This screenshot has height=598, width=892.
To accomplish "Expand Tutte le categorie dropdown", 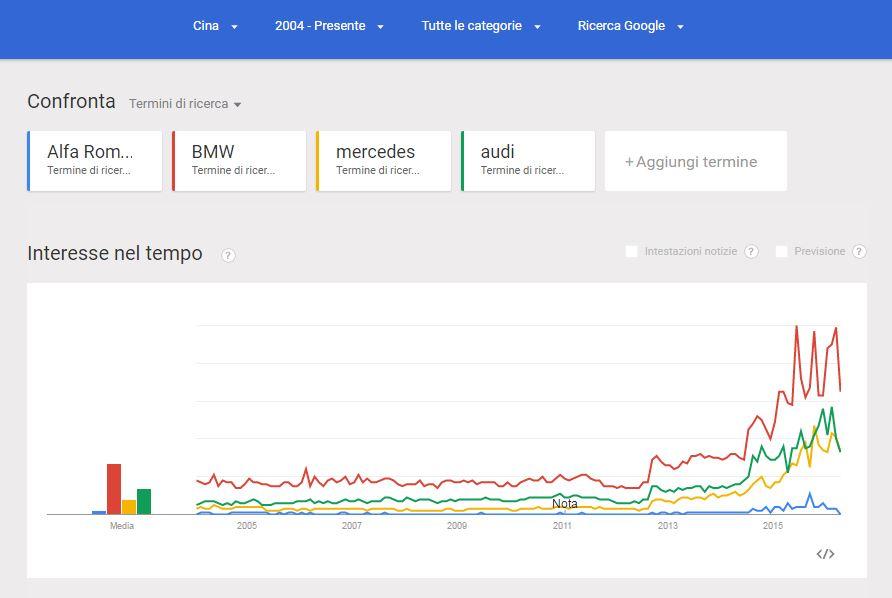I will 481,26.
